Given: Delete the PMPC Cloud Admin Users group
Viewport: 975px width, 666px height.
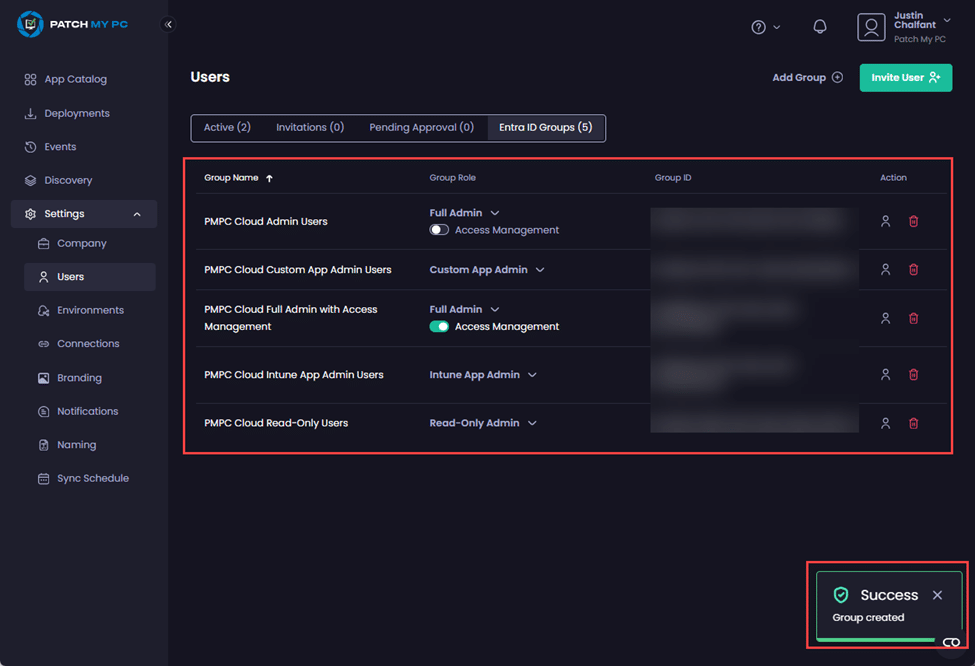Looking at the screenshot, I should pos(913,222).
